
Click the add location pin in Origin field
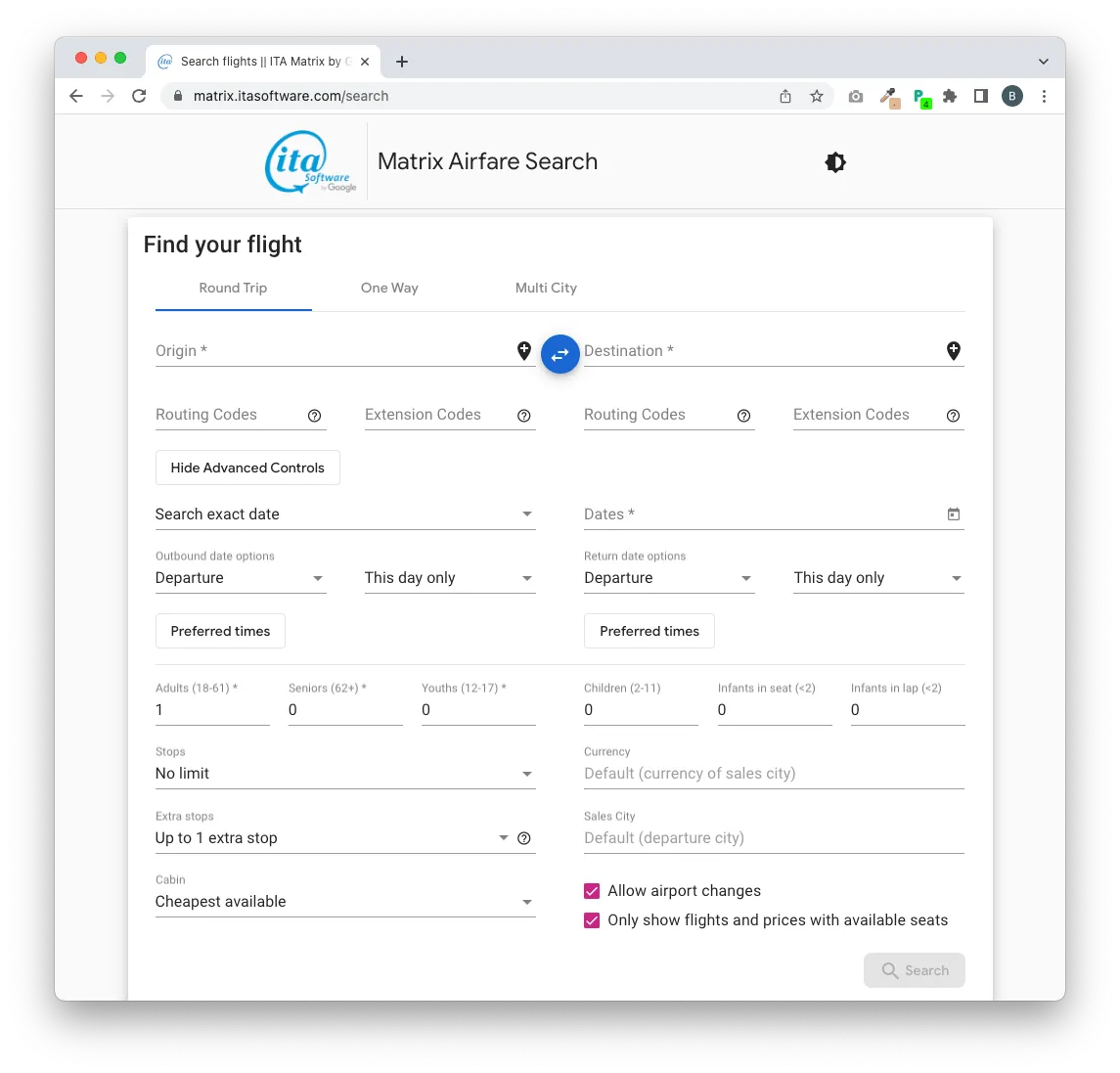524,350
